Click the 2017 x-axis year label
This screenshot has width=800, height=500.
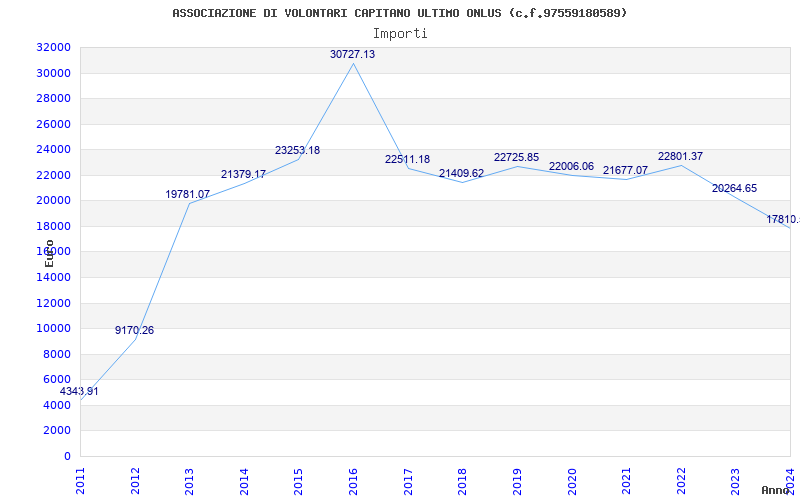pyautogui.click(x=408, y=481)
